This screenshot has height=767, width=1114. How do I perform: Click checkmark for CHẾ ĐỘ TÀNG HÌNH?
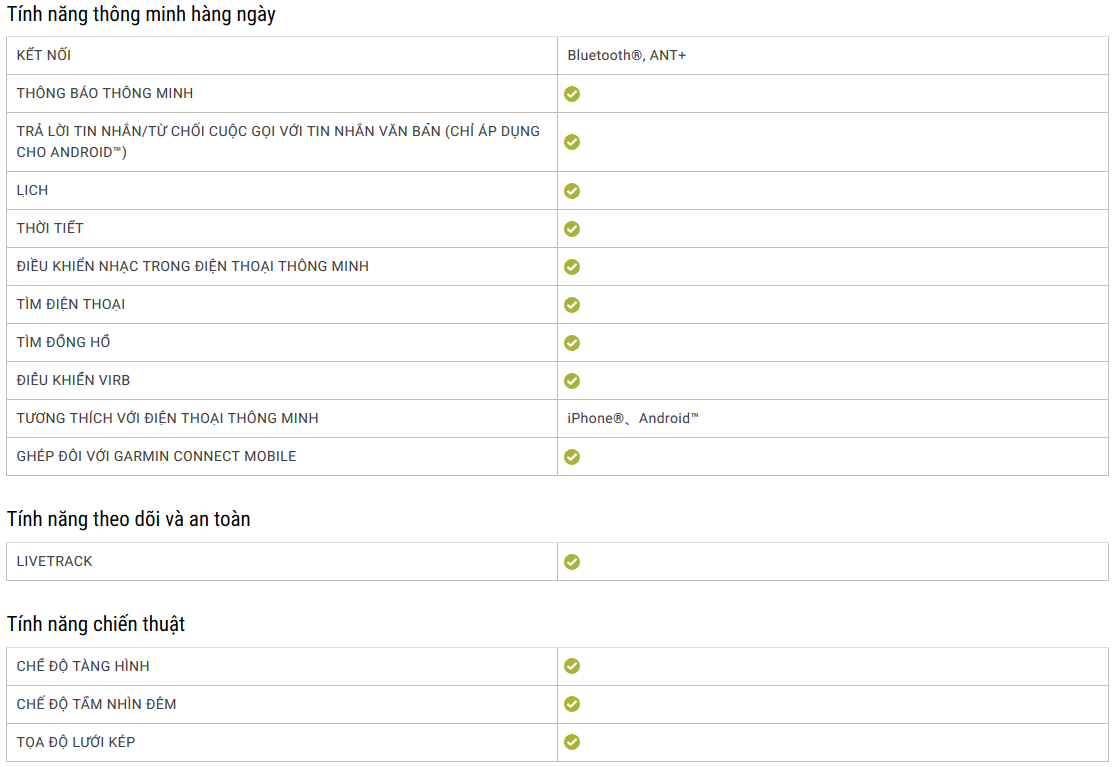pyautogui.click(x=572, y=666)
